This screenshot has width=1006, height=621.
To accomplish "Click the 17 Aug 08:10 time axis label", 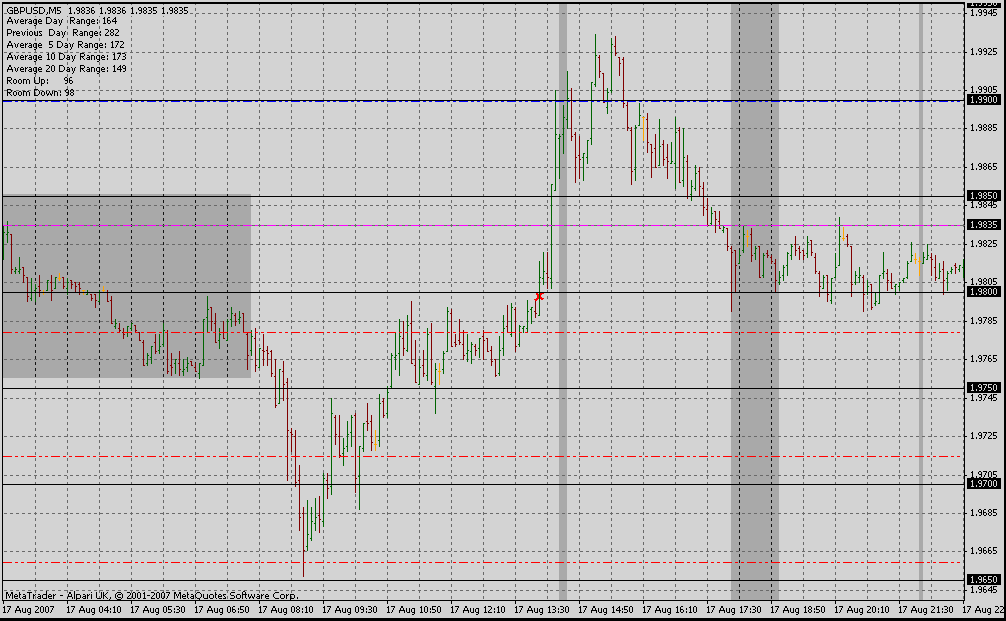I will 288,609.
